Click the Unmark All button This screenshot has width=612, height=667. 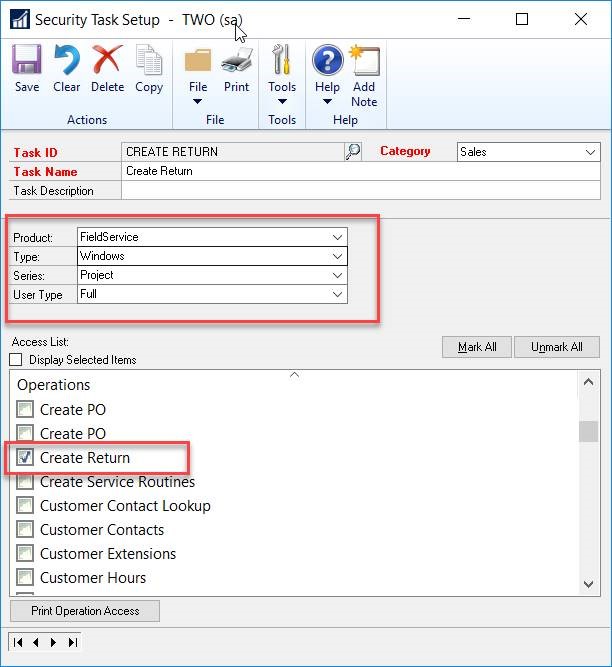tap(557, 347)
